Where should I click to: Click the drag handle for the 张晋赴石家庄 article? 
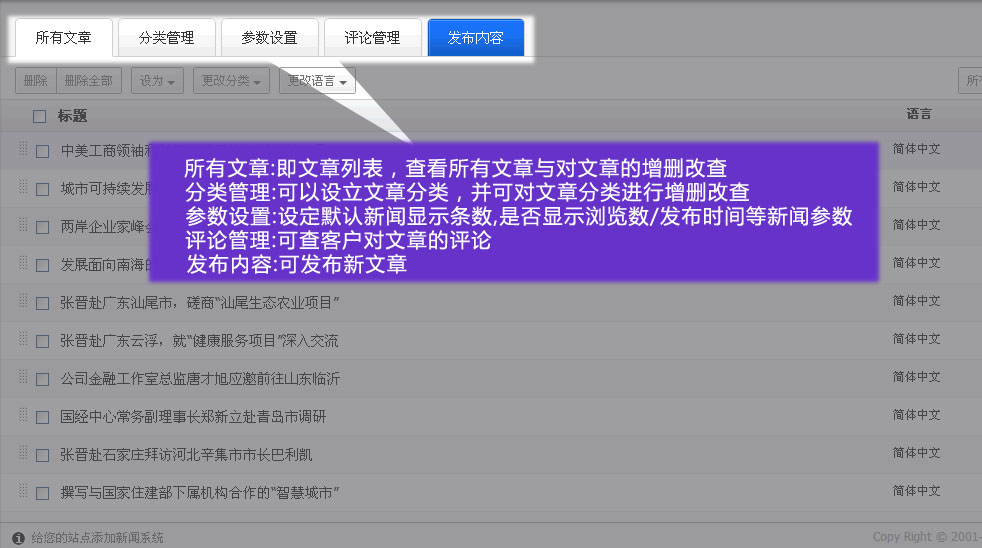(x=23, y=453)
